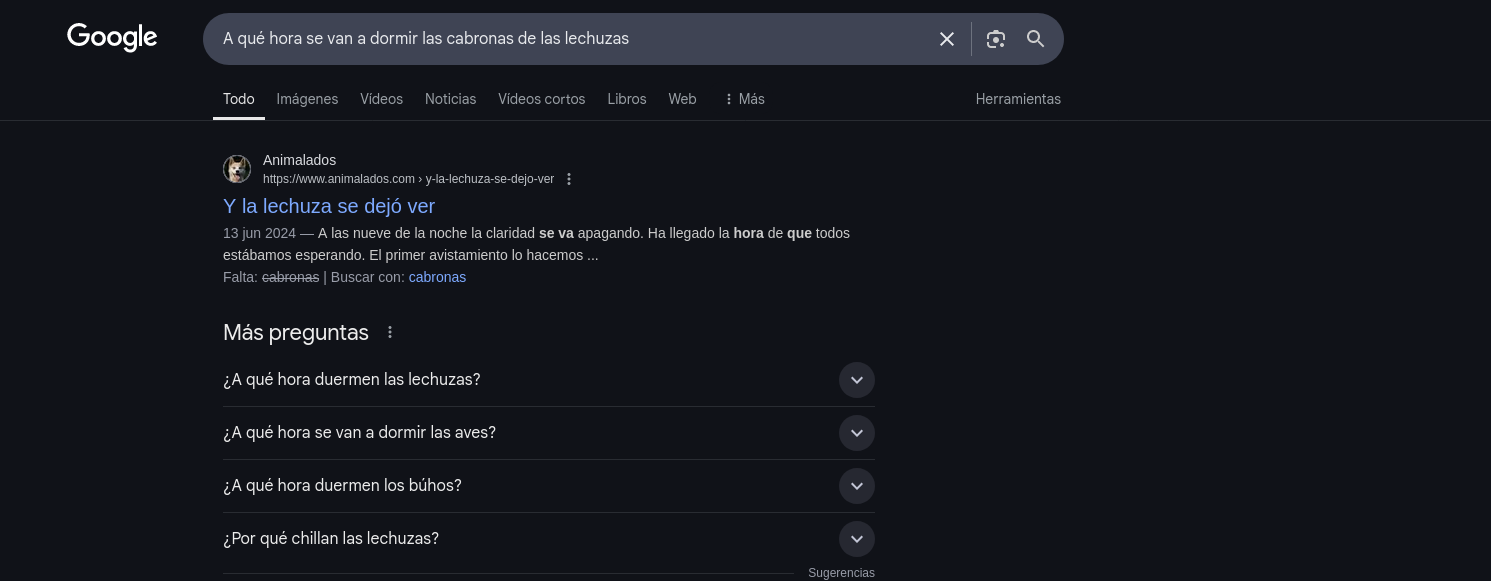Open the Noticias tab
Screen dimensions: 1491x581
[x=450, y=99]
